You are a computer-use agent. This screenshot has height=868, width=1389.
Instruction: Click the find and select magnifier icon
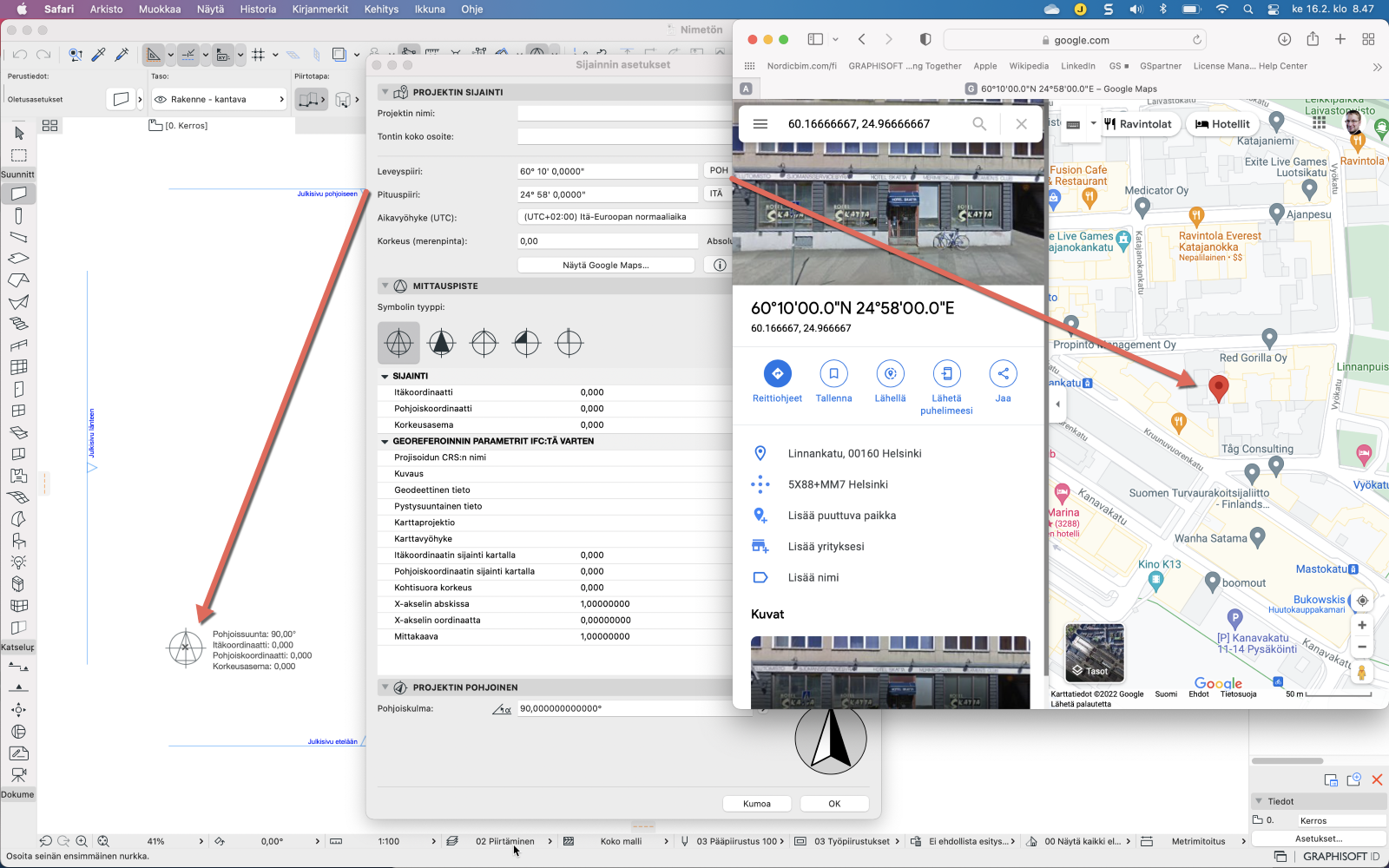tap(76, 55)
